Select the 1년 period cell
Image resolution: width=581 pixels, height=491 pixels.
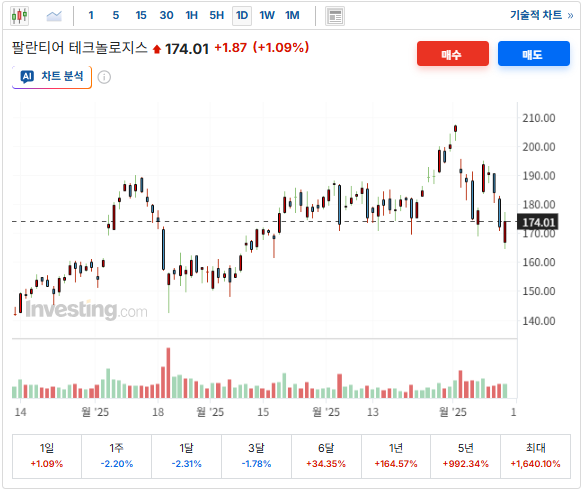(396, 456)
